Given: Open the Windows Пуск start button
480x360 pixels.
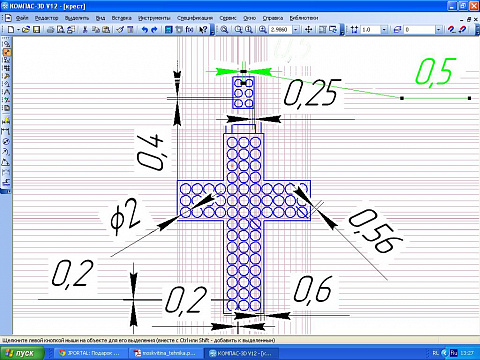Looking at the screenshot, I should [x=22, y=353].
